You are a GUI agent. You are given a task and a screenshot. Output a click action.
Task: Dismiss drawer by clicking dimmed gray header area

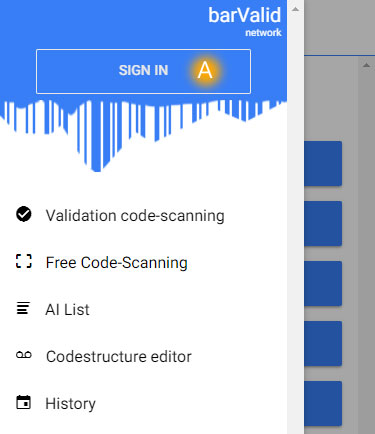tap(339, 27)
